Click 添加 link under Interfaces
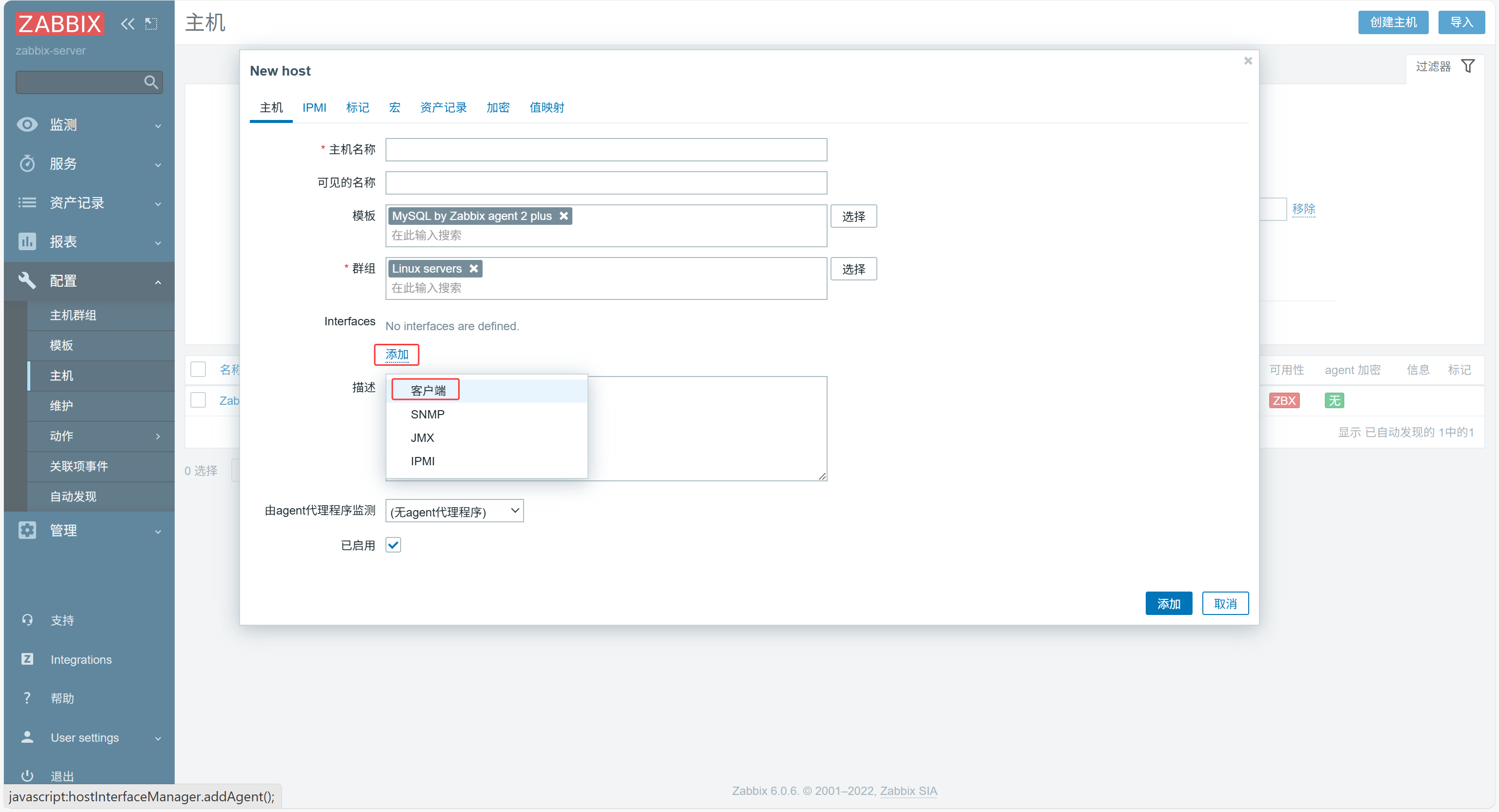Screen dimensions: 1499x812 397,354
